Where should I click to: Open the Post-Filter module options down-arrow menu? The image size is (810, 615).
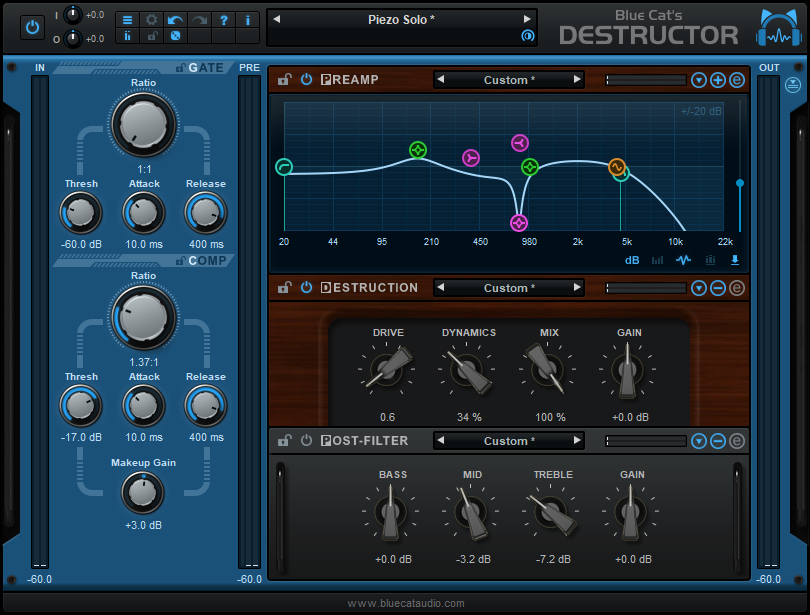tap(698, 441)
